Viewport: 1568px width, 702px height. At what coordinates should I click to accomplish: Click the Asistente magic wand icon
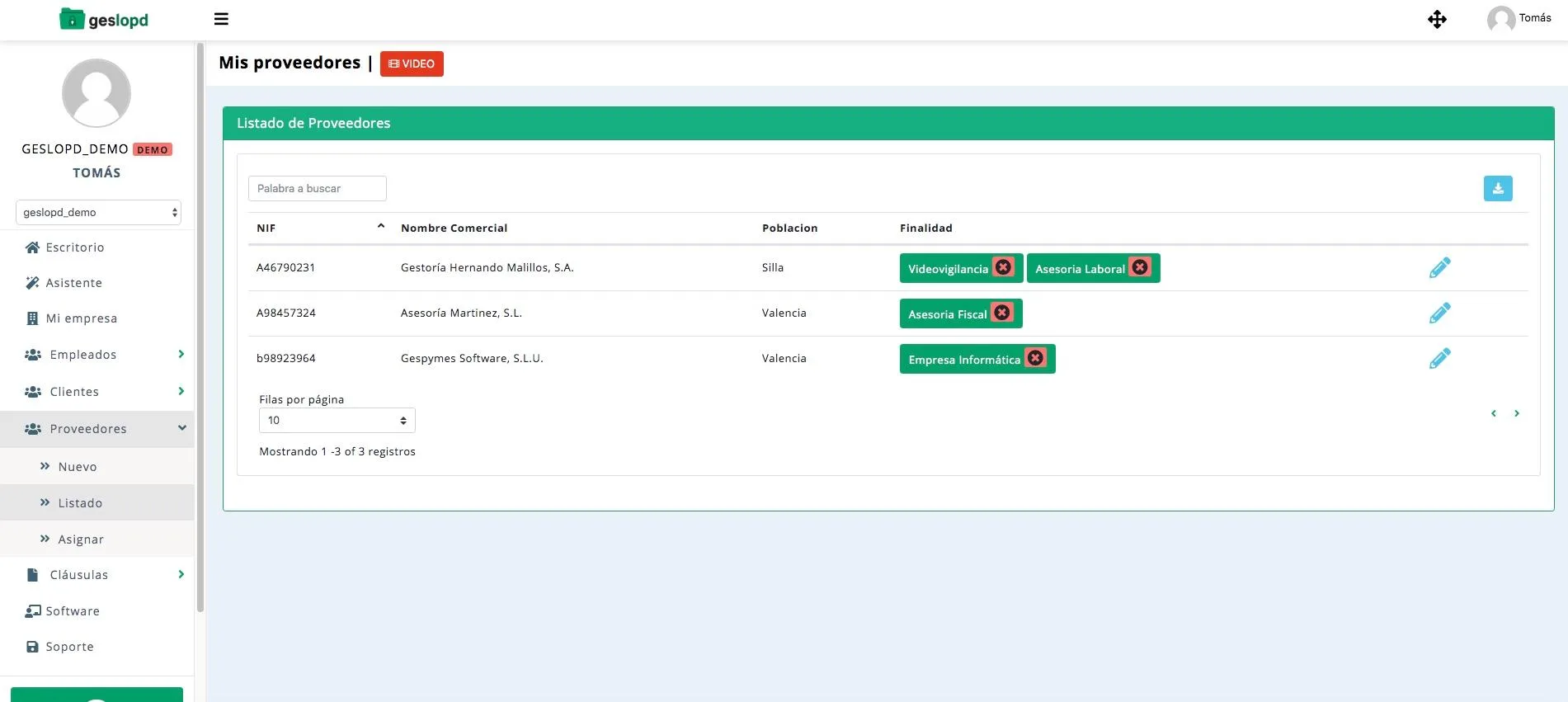pos(33,283)
